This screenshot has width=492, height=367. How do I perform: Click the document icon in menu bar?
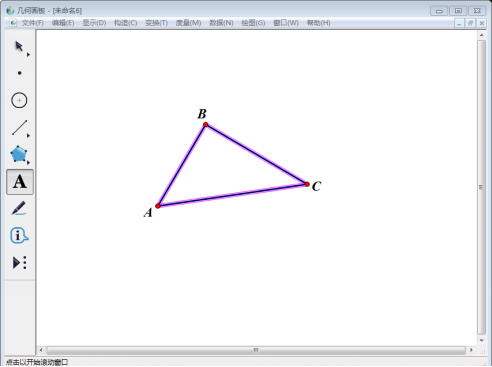[13, 23]
